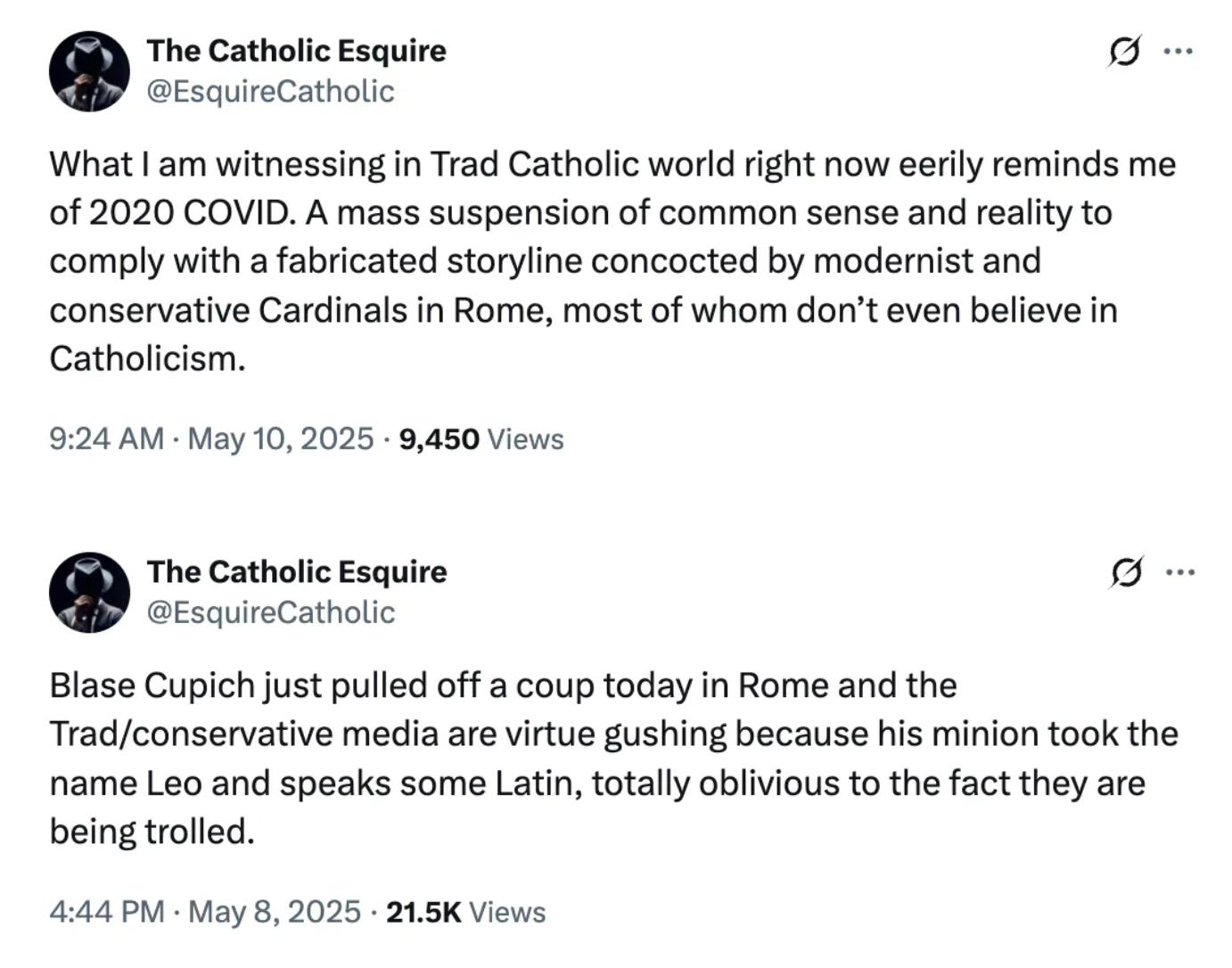Click the 4:44 PM timestamp
1232x968 pixels.
click(x=106, y=912)
